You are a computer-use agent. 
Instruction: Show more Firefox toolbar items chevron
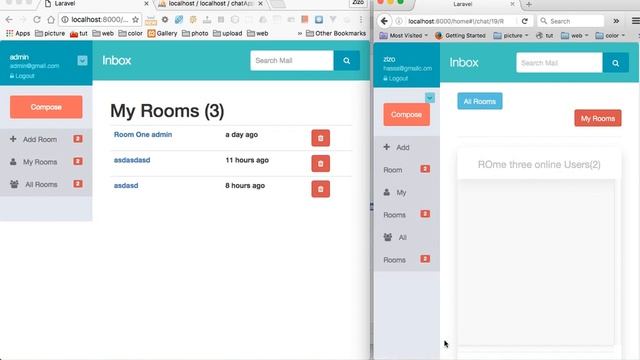pos(616,21)
